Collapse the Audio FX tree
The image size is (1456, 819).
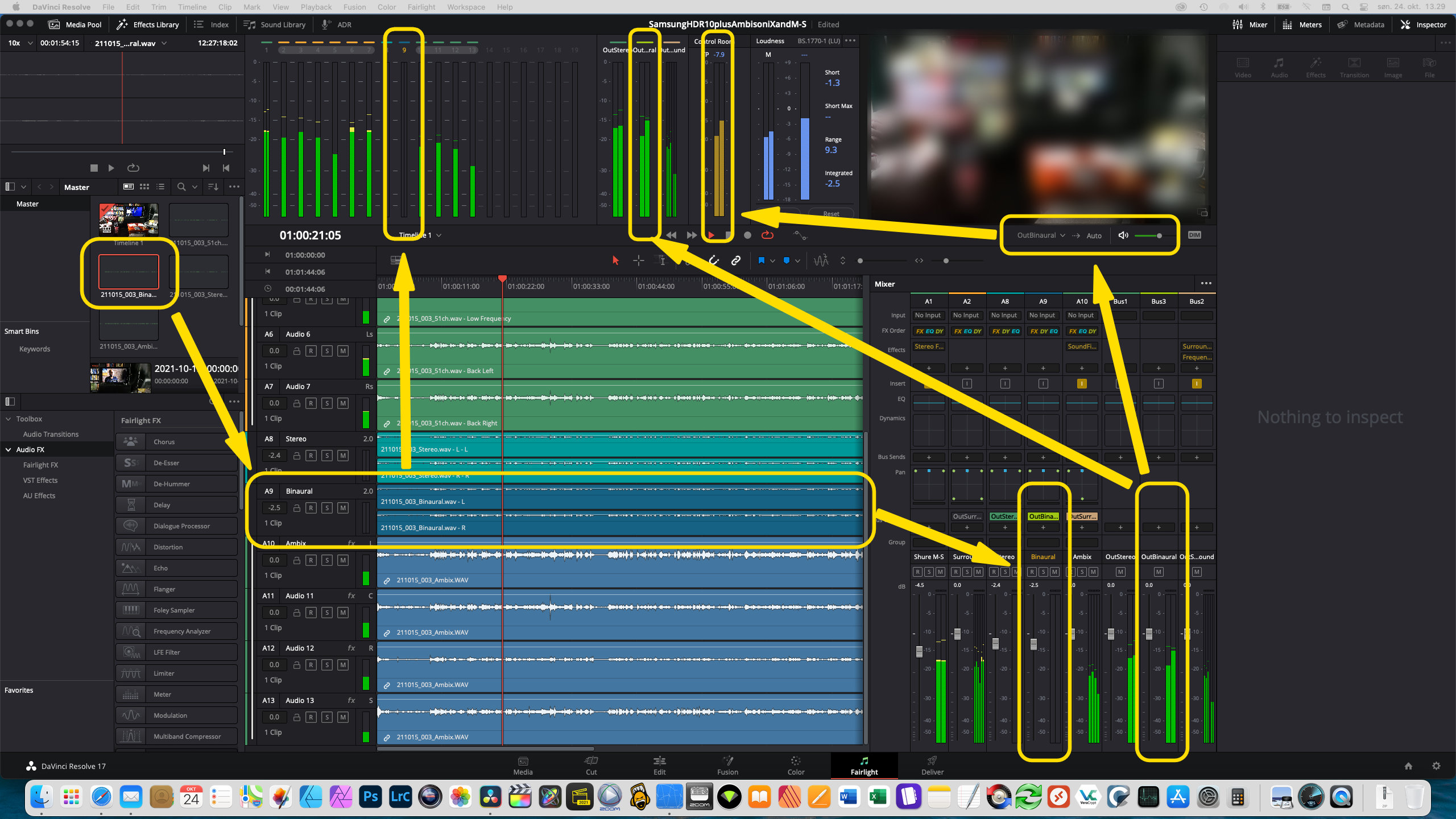tap(9, 449)
